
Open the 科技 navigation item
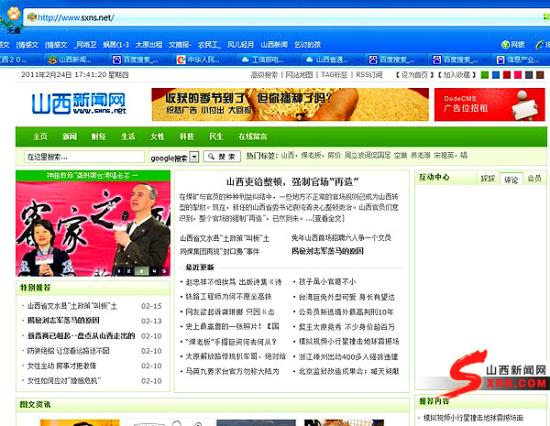click(x=187, y=137)
